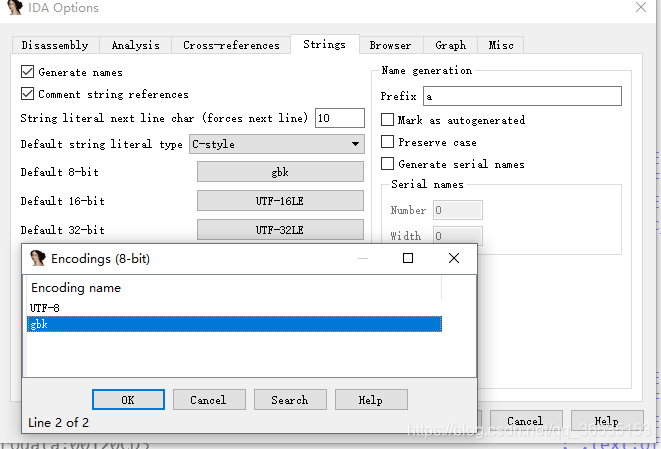Switch to the Graph tab
This screenshot has width=661, height=449.
click(x=450, y=45)
